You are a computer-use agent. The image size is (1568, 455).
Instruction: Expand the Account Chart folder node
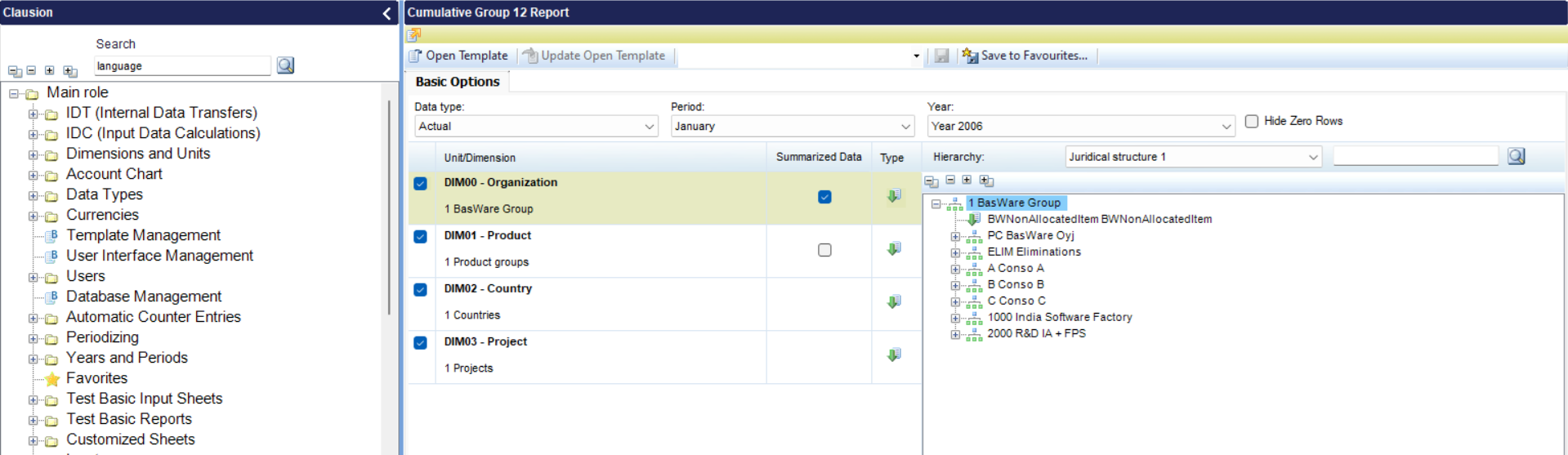33,175
